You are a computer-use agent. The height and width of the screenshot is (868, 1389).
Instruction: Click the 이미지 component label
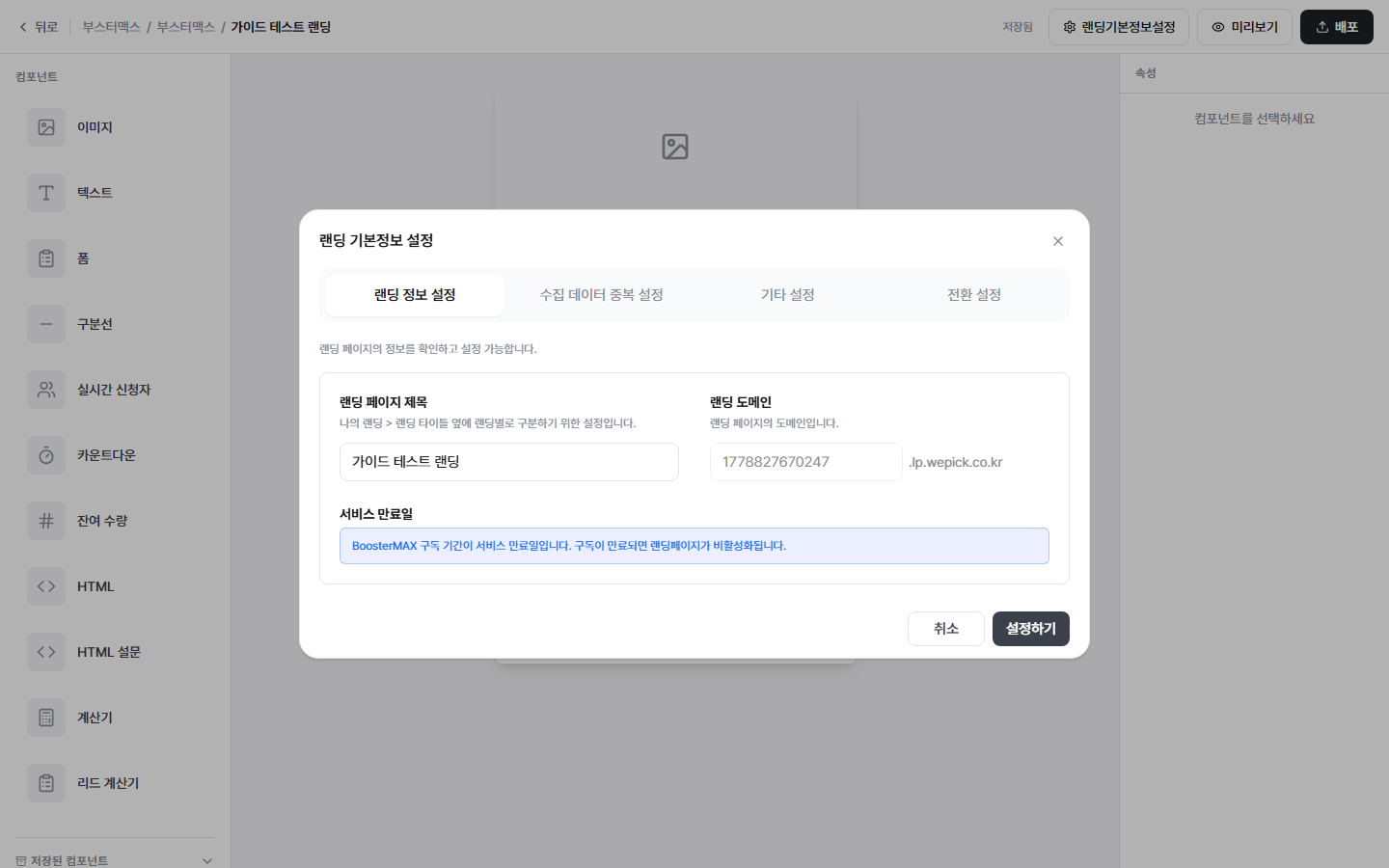pos(95,127)
